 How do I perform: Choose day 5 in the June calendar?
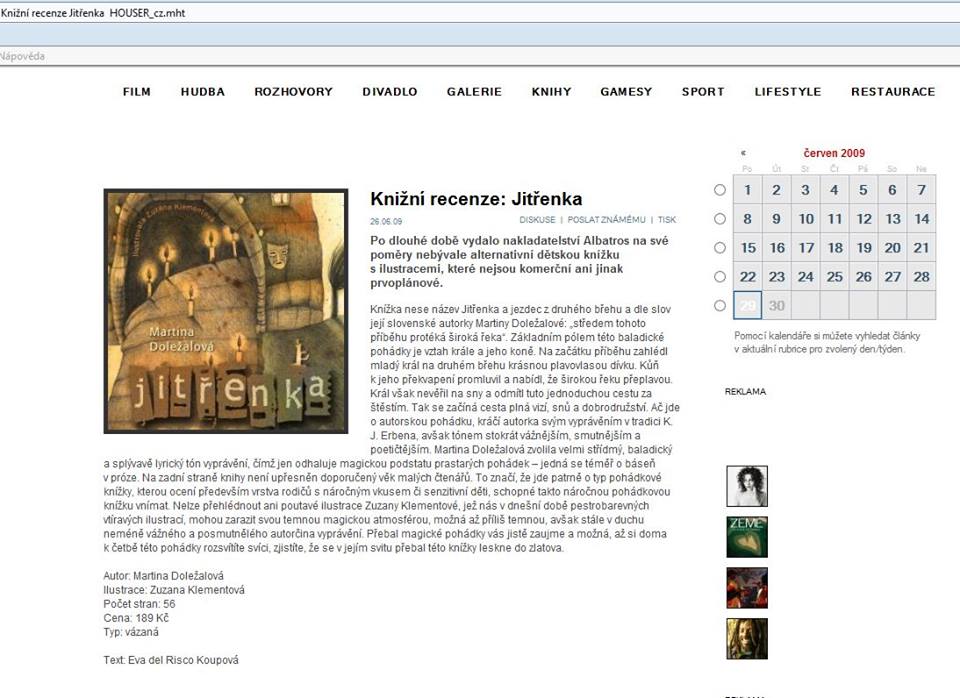[x=864, y=190]
